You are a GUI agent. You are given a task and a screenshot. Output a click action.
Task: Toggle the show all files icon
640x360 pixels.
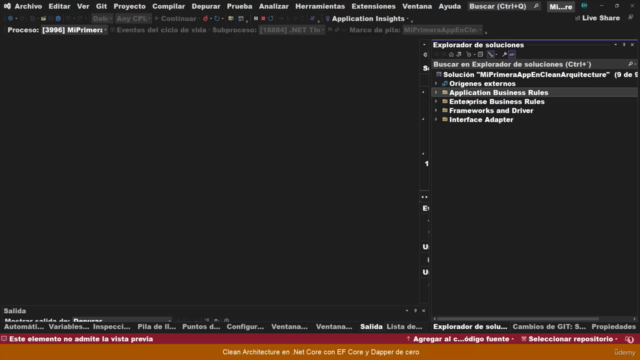[x=491, y=54]
